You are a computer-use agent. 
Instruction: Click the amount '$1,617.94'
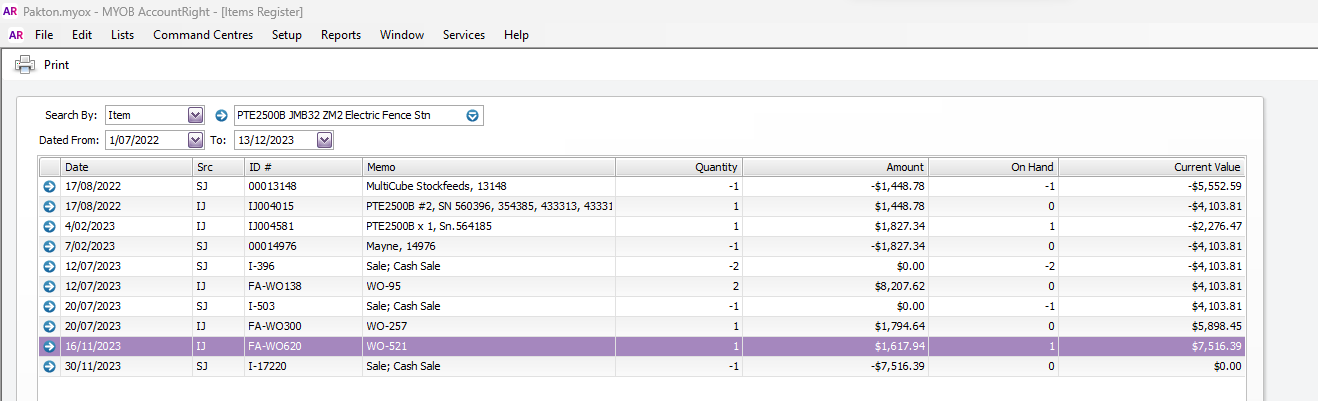[x=900, y=346]
